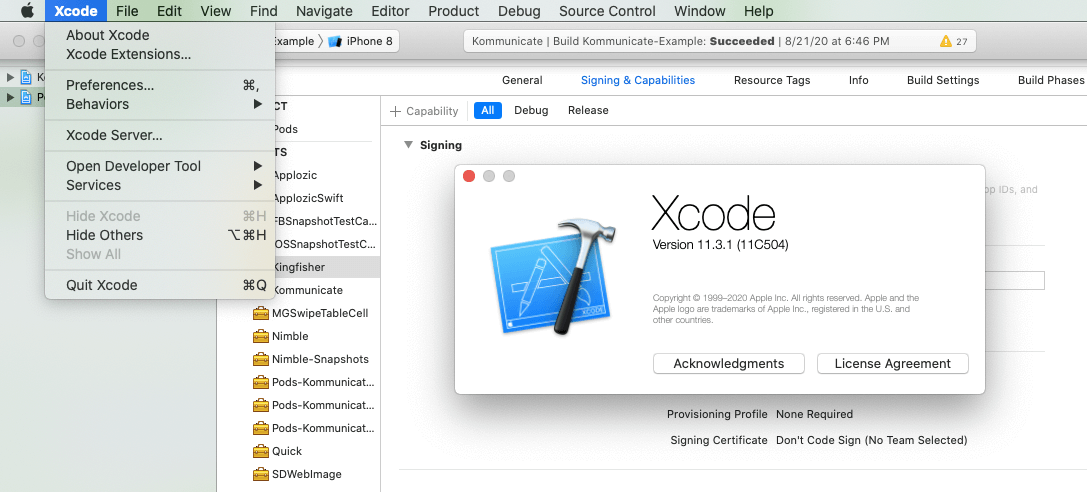Click the None Required provisioning value
The height and width of the screenshot is (492, 1087).
point(815,414)
